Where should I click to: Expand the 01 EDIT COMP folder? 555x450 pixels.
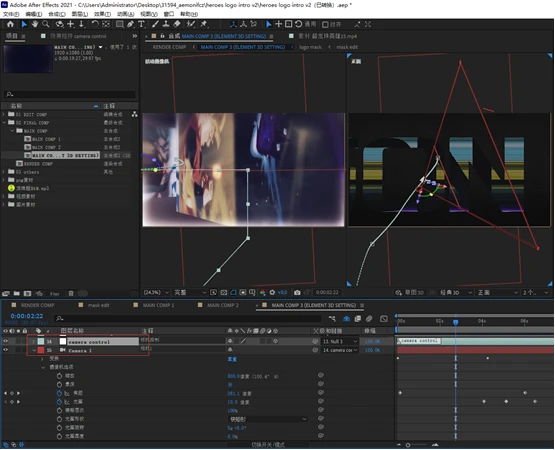coord(4,114)
